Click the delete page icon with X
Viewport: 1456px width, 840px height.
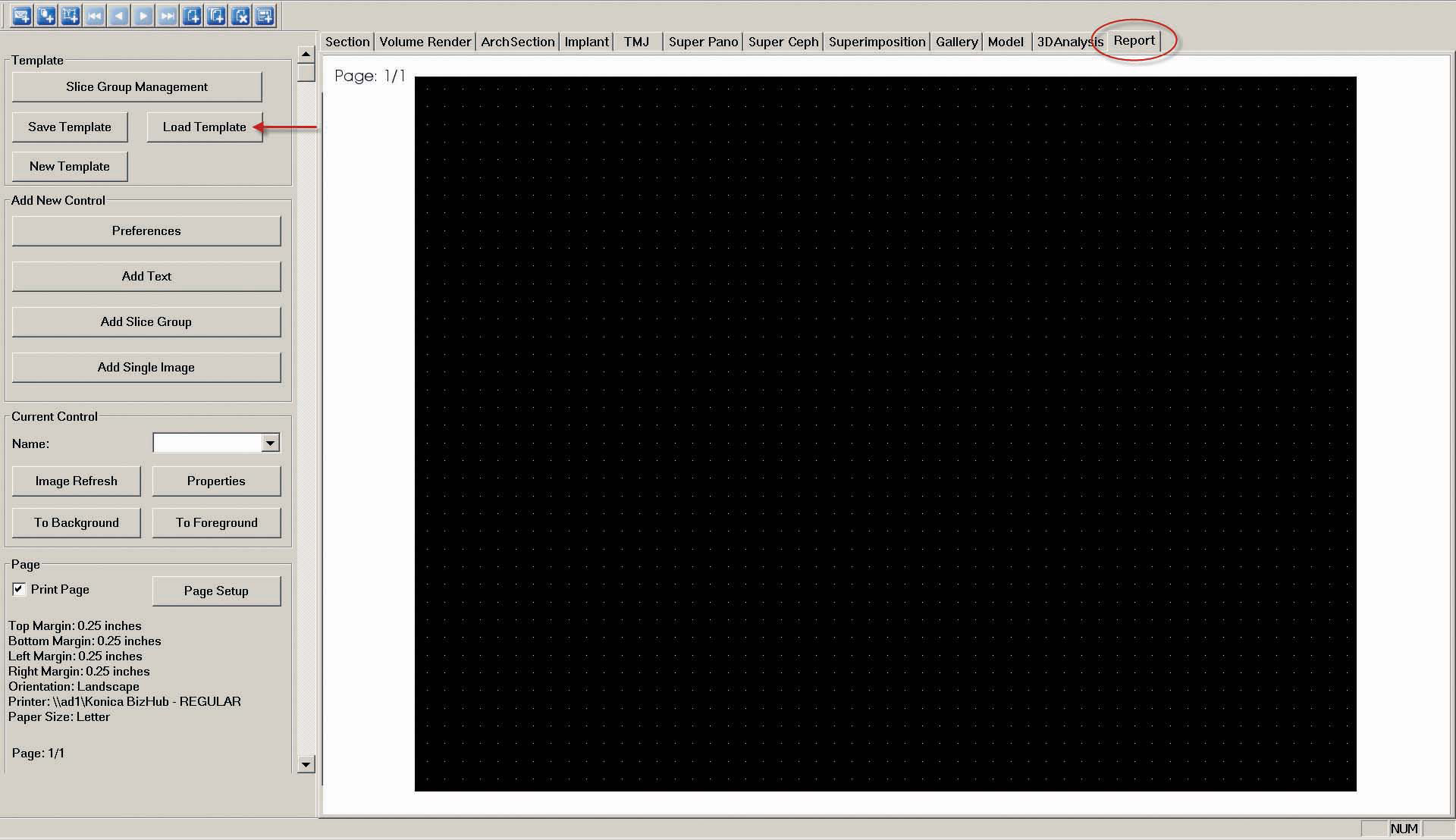click(240, 16)
